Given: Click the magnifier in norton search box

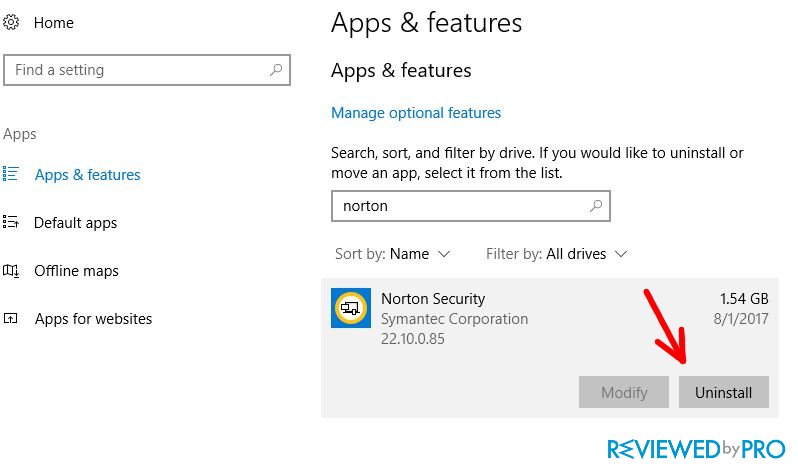Looking at the screenshot, I should (595, 206).
